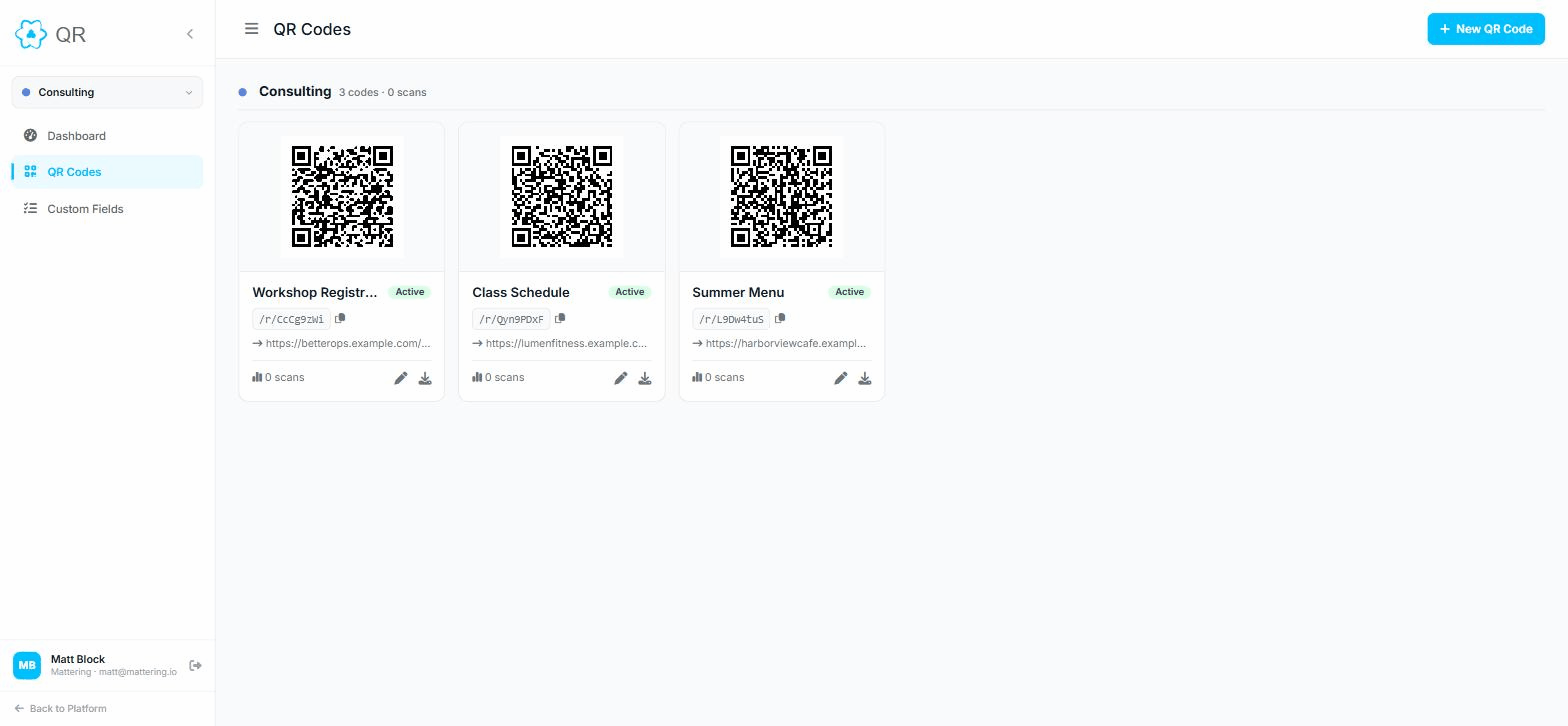
Task: Click the QR Codes page title
Action: [312, 29]
